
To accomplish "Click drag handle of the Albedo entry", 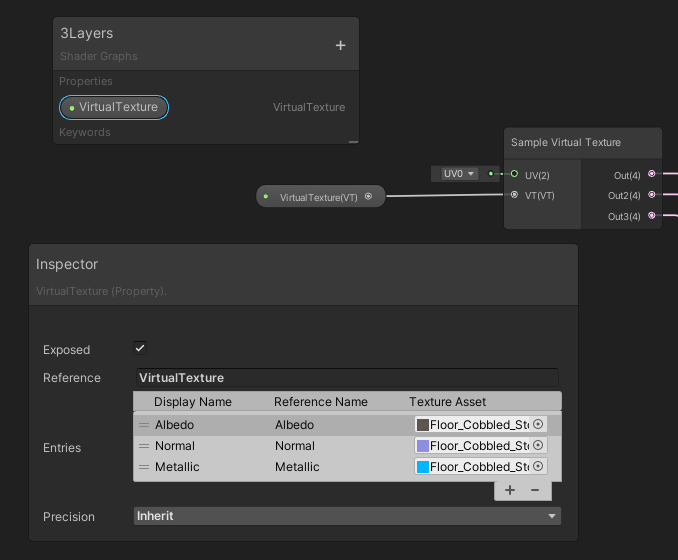I will [x=143, y=425].
